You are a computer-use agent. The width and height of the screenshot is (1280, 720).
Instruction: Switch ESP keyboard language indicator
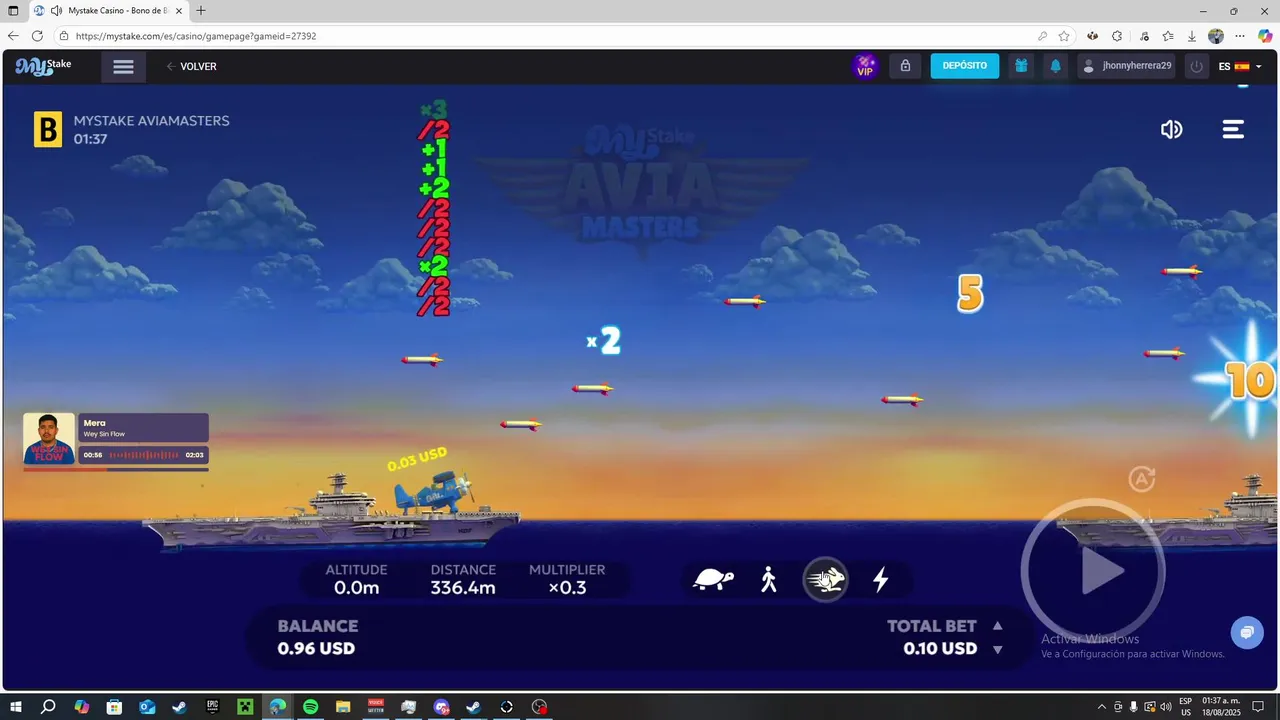(1185, 707)
